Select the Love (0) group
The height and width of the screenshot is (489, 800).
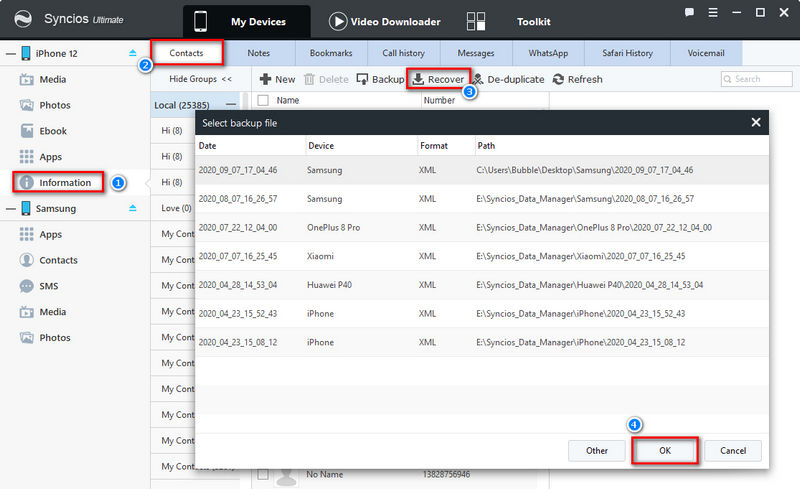point(177,208)
